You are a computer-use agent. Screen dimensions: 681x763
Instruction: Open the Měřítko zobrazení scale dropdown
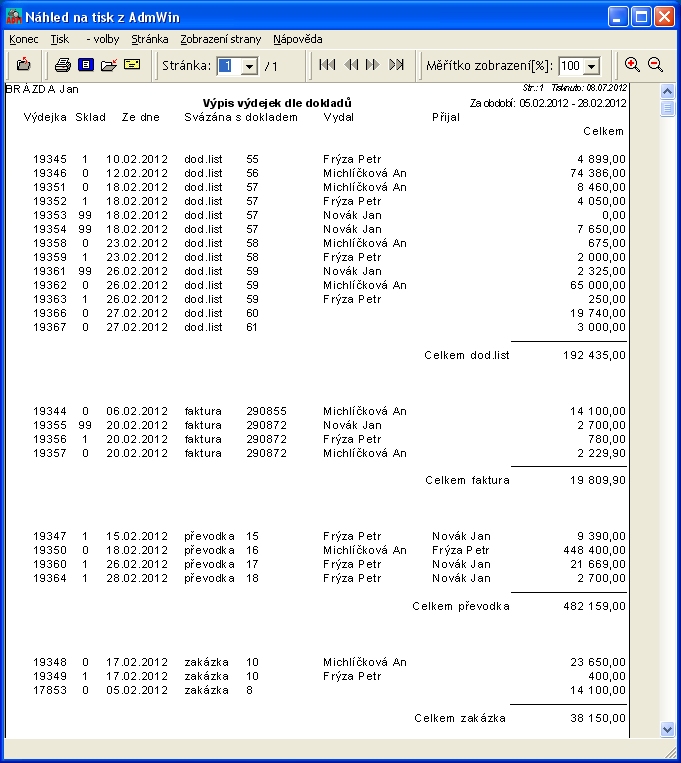[x=591, y=66]
